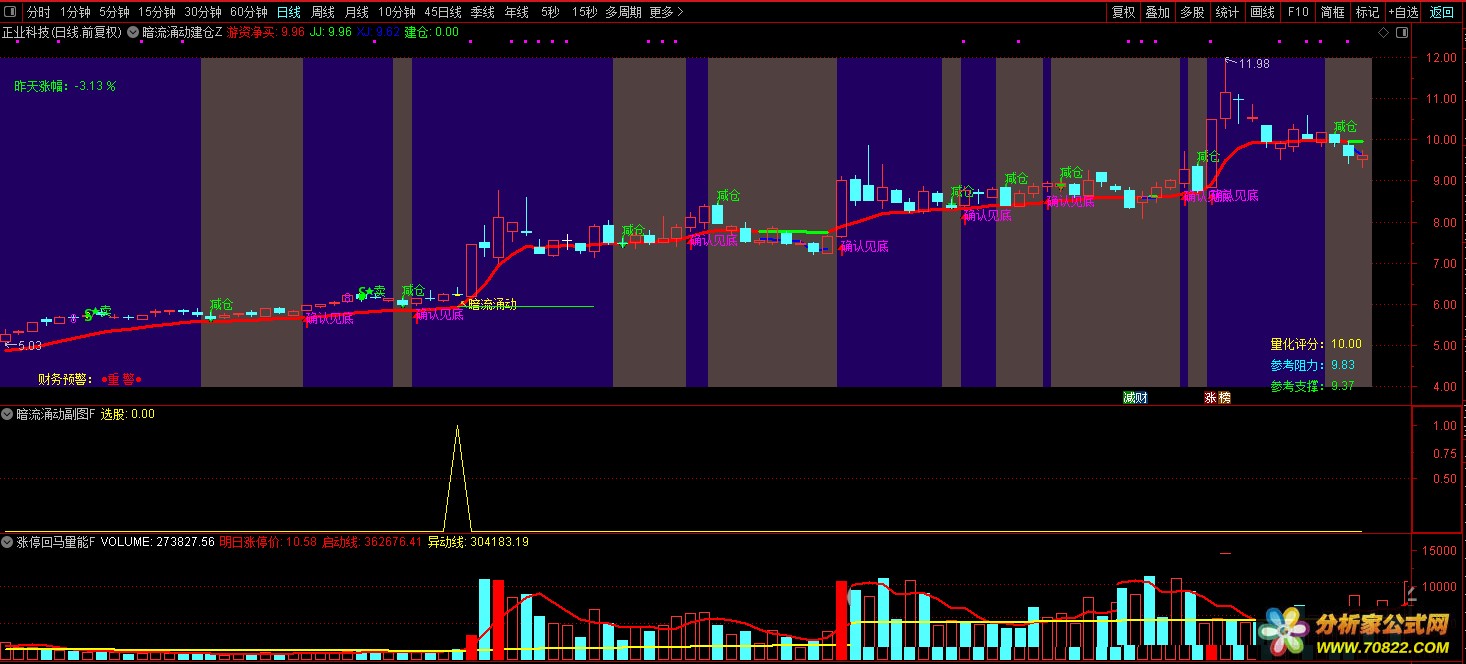Click the 参考阻力: 9.83 label
The image size is (1466, 664).
tap(1313, 365)
